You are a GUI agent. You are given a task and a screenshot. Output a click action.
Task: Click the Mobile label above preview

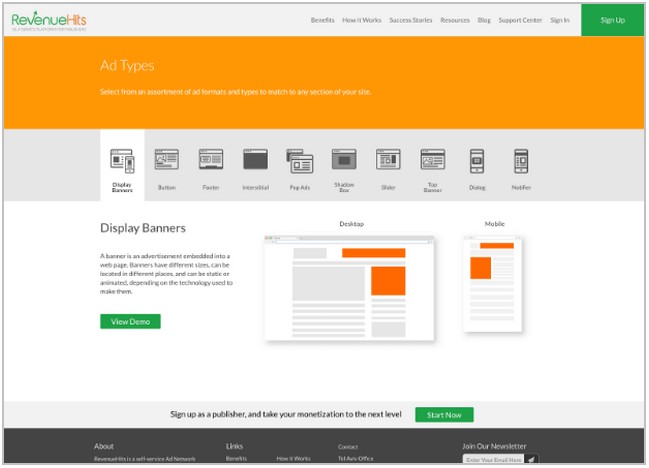click(x=495, y=224)
